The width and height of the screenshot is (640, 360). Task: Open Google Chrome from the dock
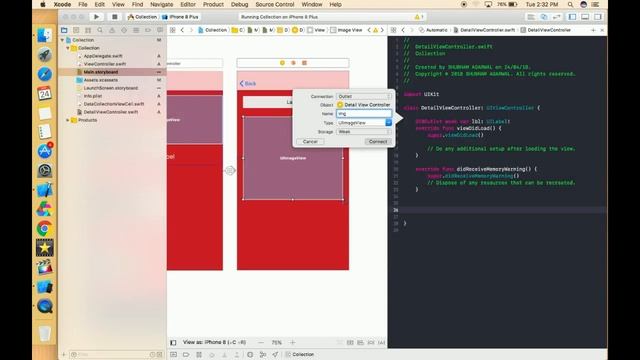[44, 228]
